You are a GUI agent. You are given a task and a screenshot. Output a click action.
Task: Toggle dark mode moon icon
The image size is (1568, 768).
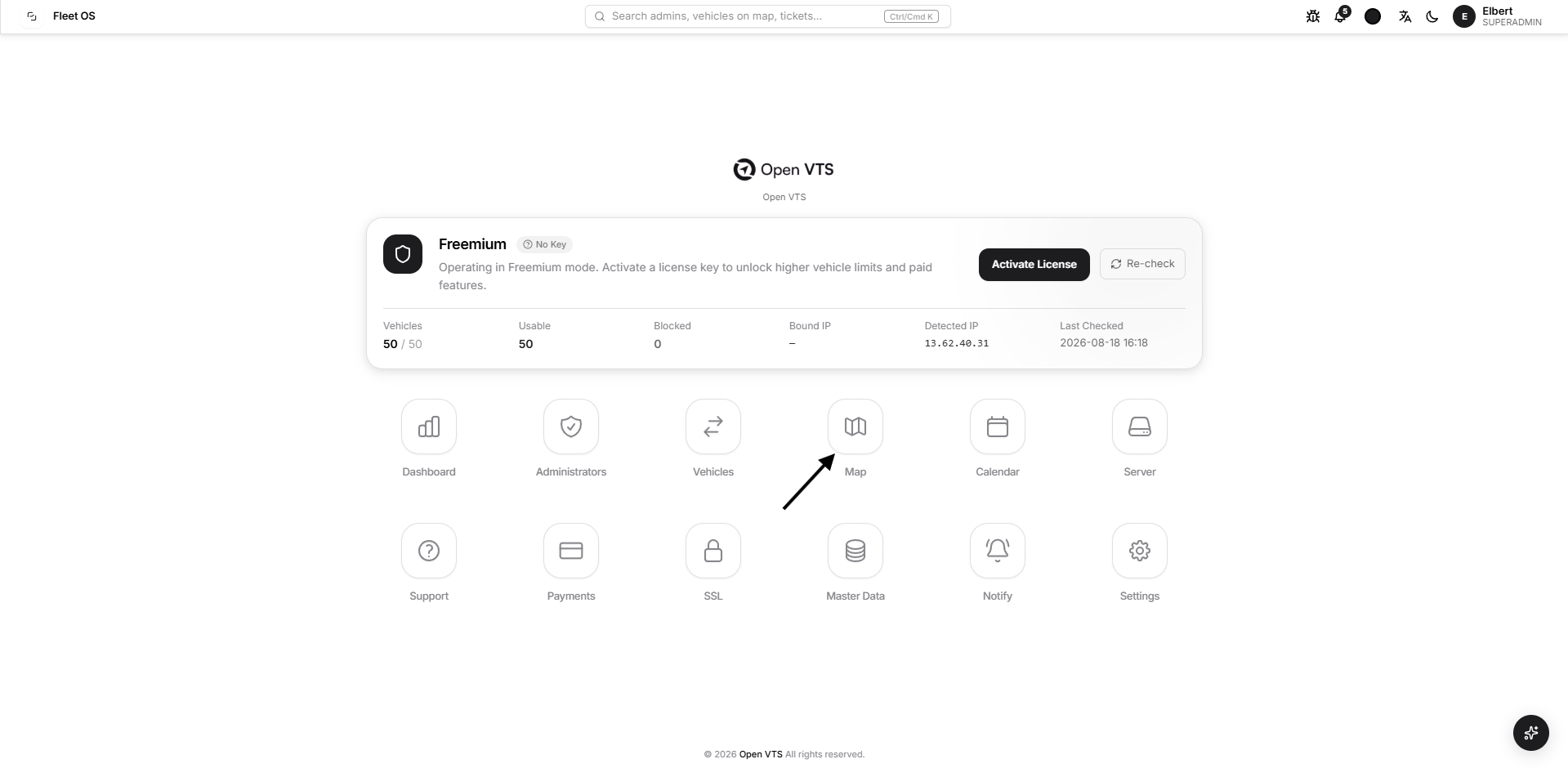point(1432,16)
